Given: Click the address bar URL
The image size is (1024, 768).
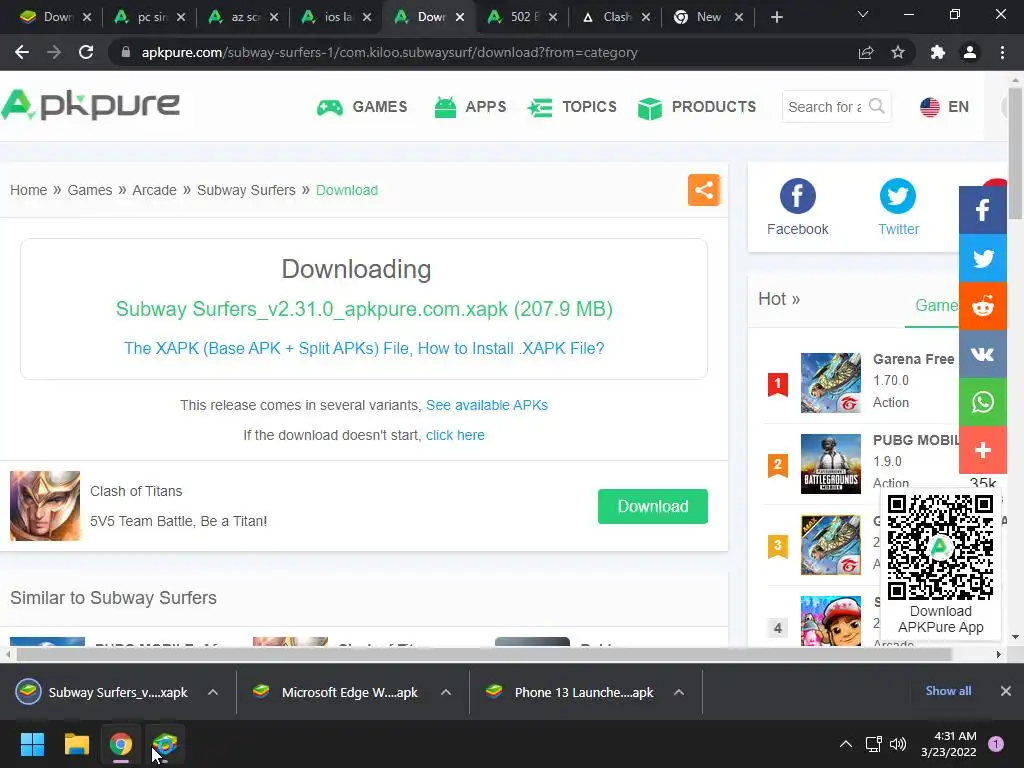Looking at the screenshot, I should click(389, 52).
